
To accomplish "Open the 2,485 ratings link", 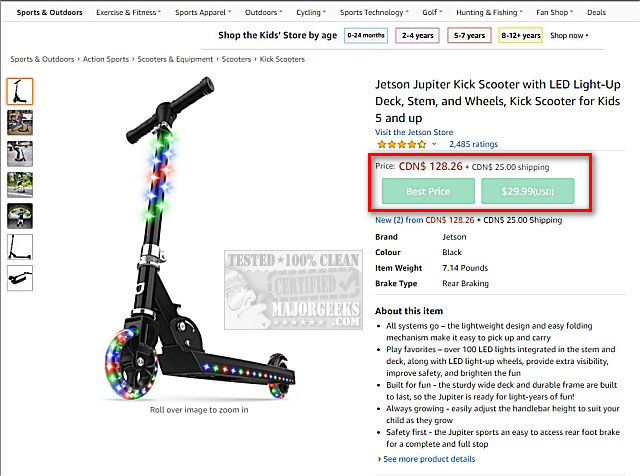I will point(473,144).
